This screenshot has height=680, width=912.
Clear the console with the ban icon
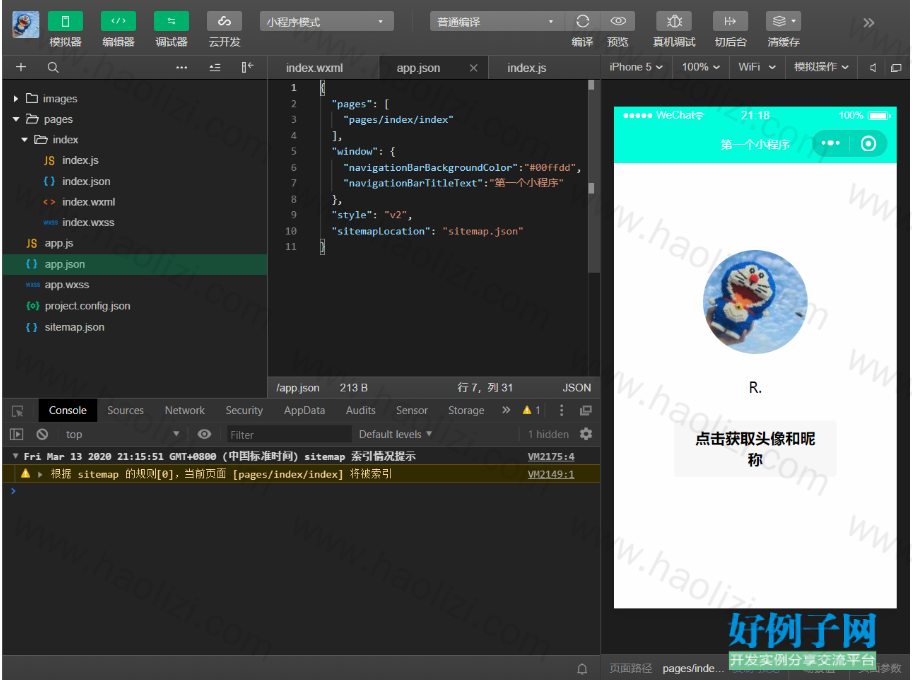pyautogui.click(x=42, y=435)
